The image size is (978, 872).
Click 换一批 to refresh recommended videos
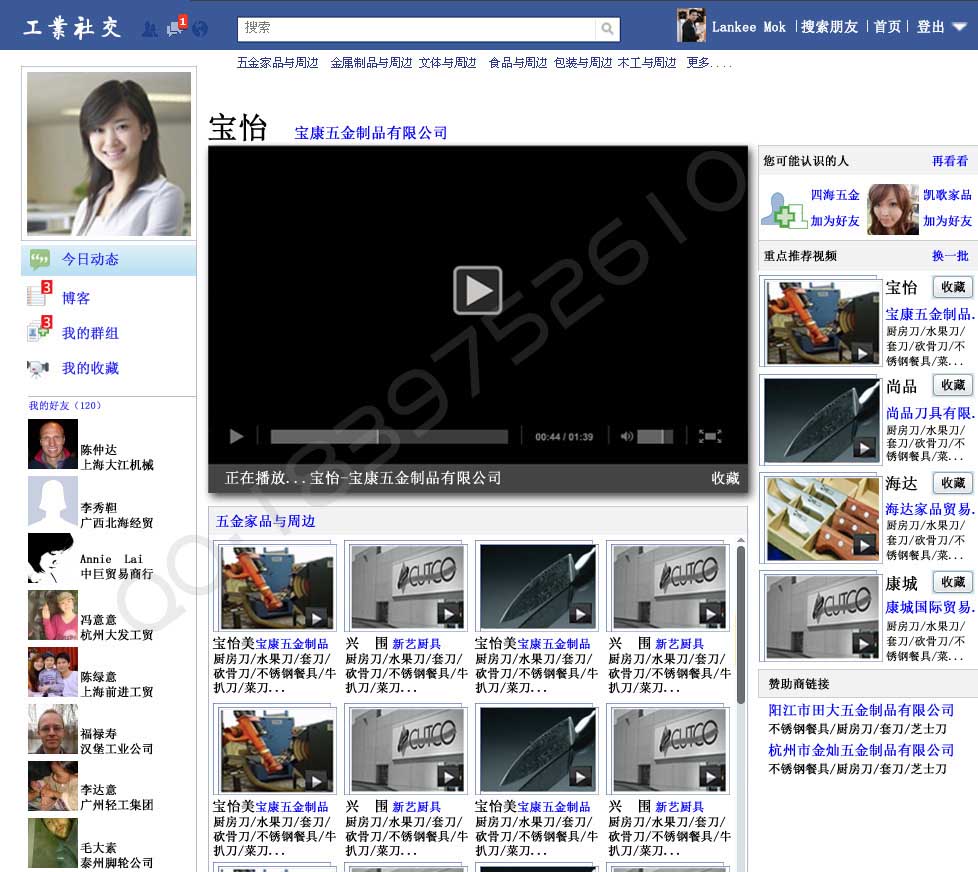(x=950, y=256)
